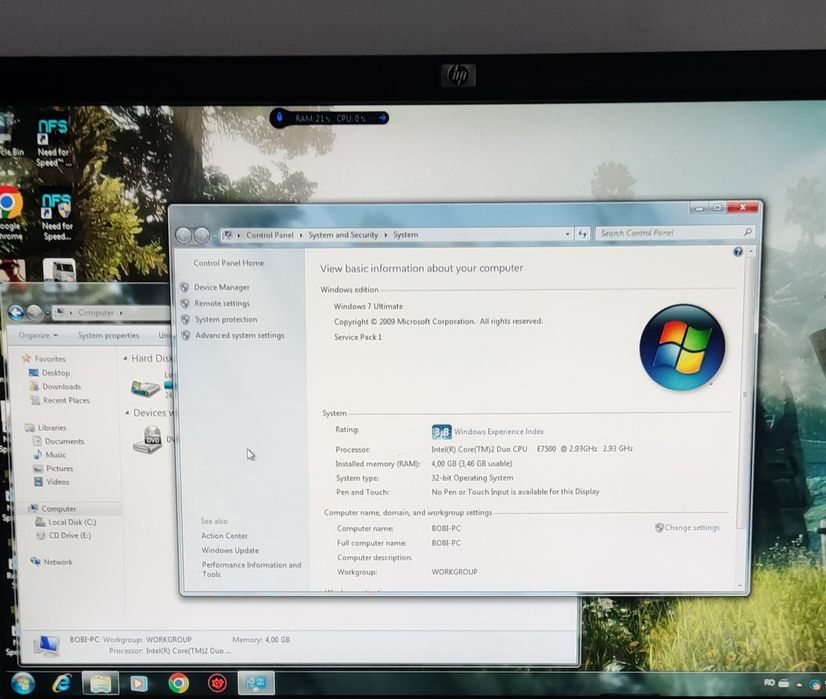Click shield icon beside Advanced system settings

point(186,336)
